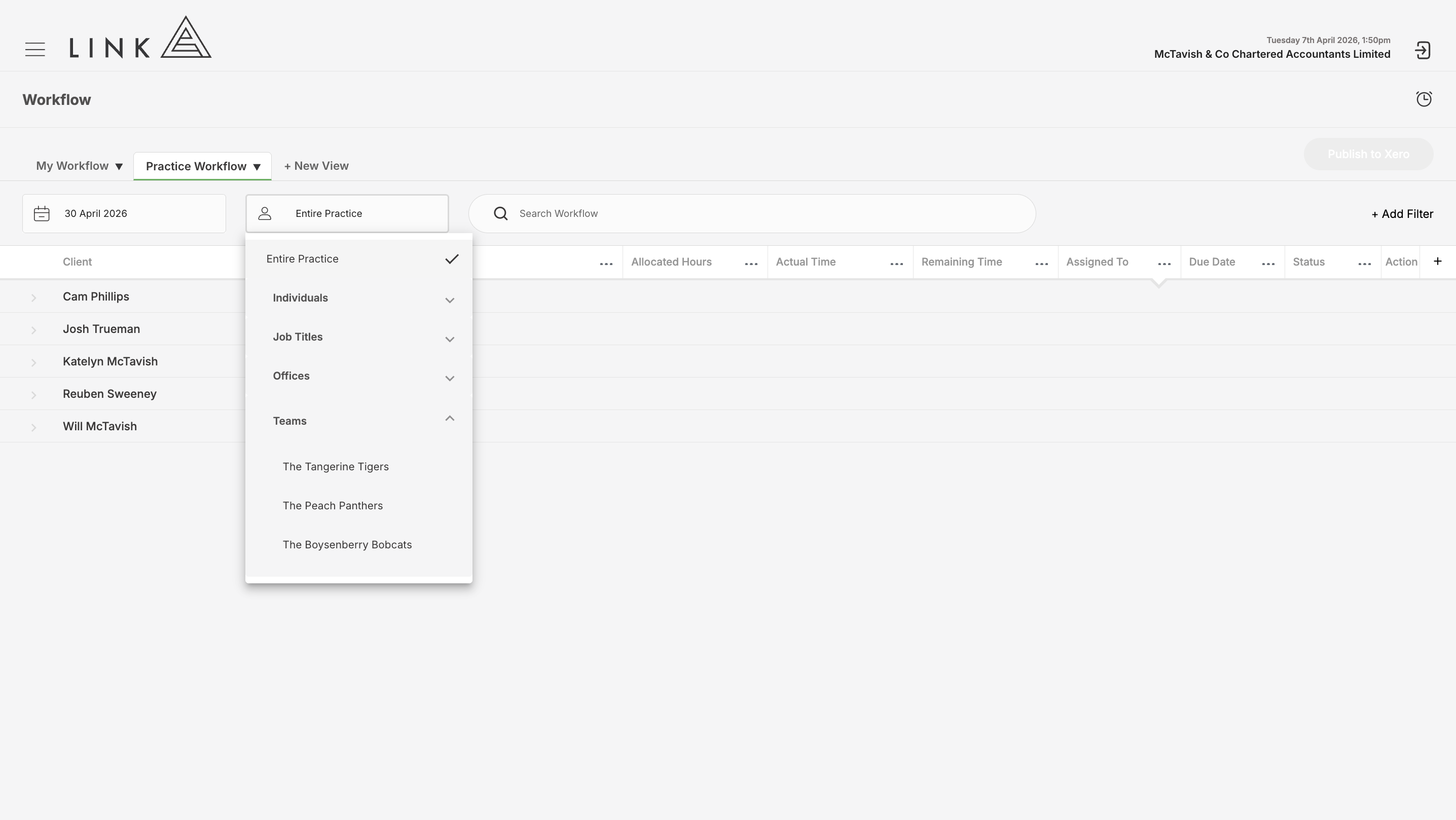Select the Josh Trueman client name
This screenshot has height=820, width=1456.
pos(101,329)
